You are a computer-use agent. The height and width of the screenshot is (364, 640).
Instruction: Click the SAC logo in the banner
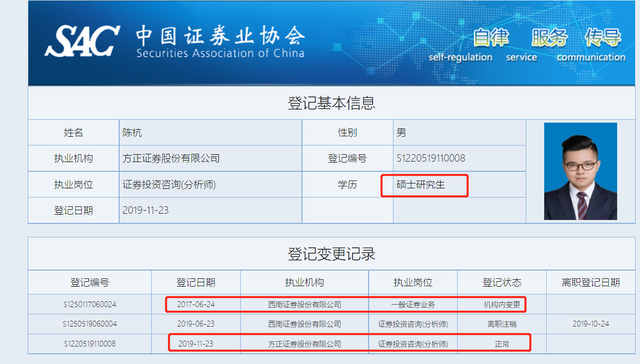82,41
